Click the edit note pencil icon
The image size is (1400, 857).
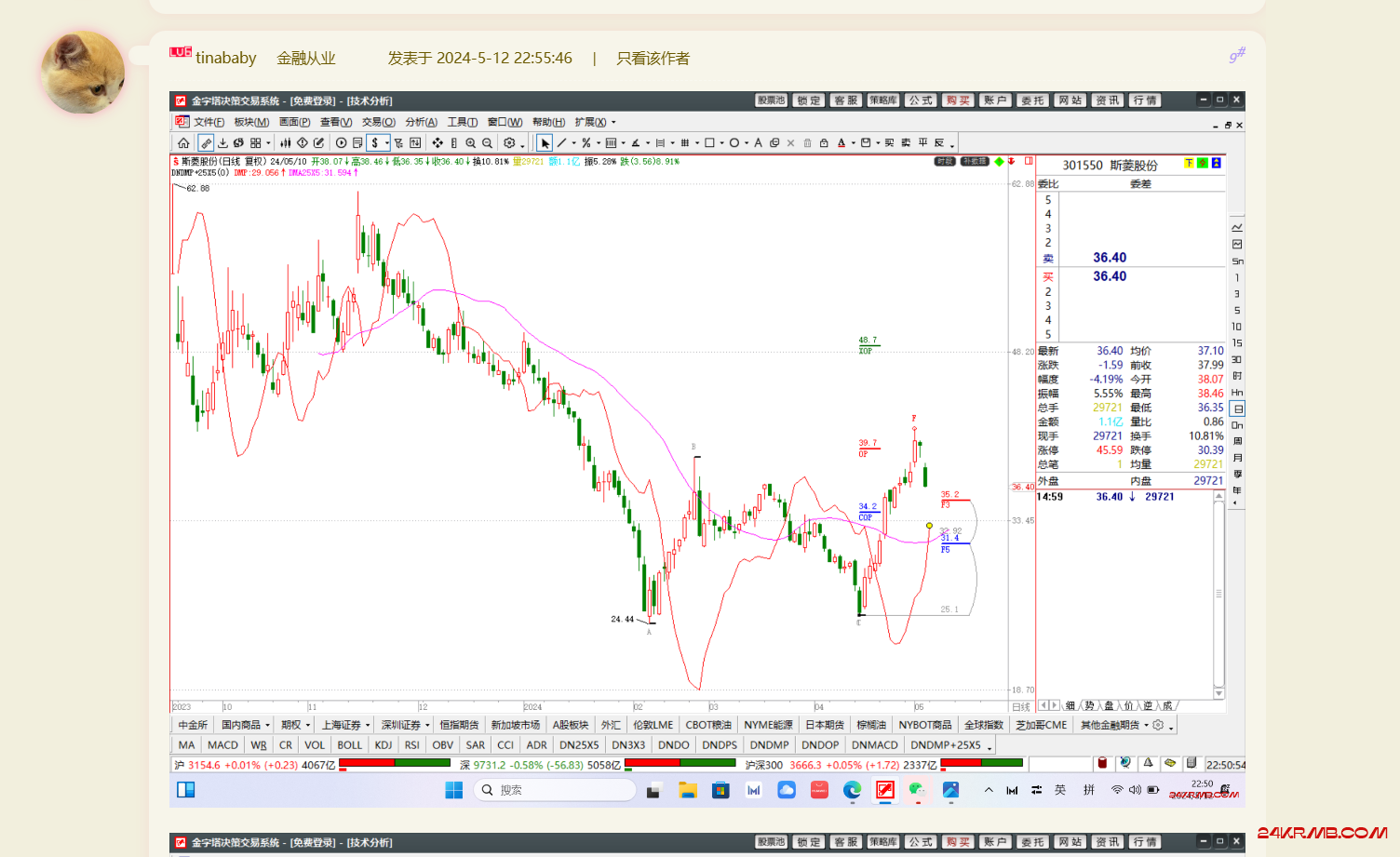(319, 143)
